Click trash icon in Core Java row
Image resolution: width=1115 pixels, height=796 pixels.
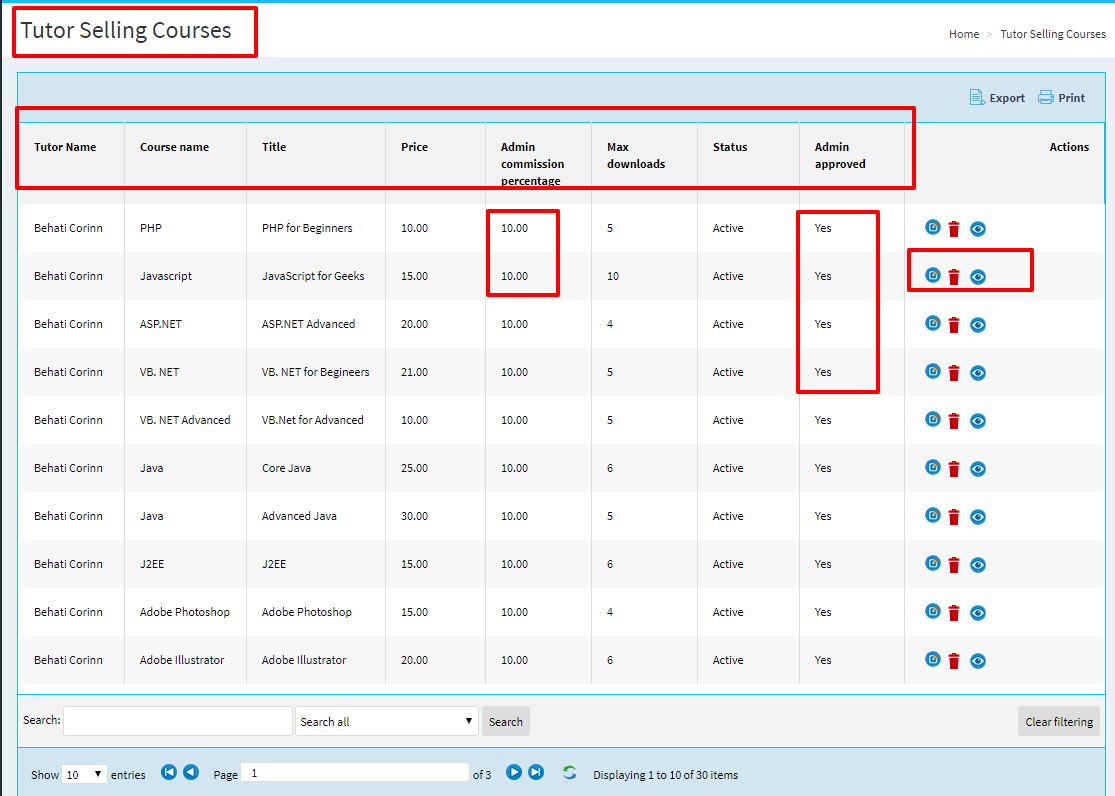954,469
